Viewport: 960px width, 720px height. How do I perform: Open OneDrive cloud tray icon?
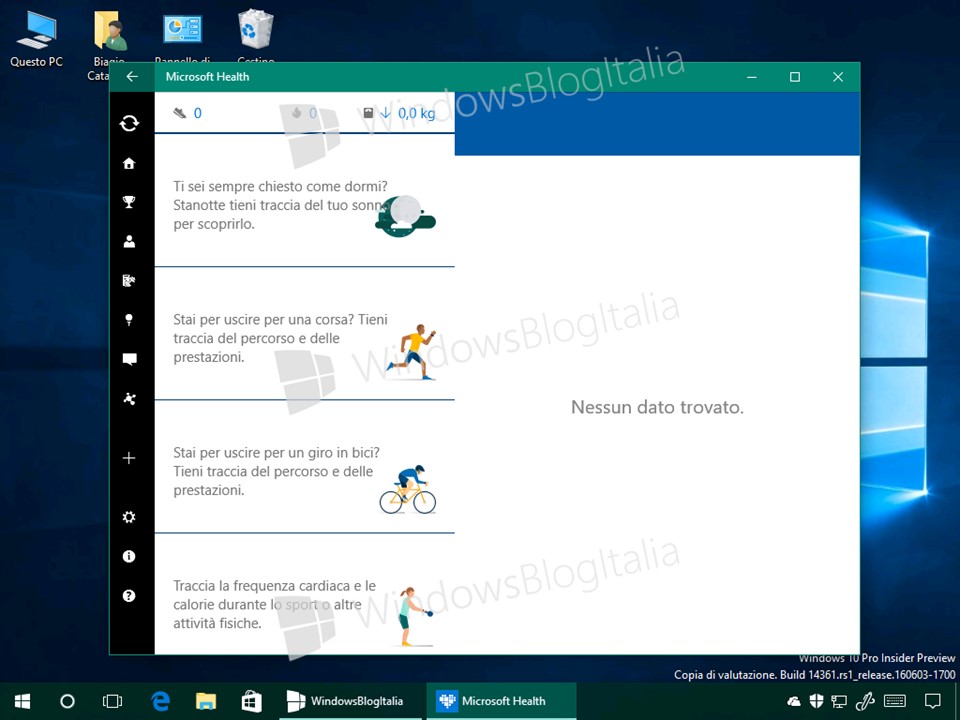click(x=794, y=701)
